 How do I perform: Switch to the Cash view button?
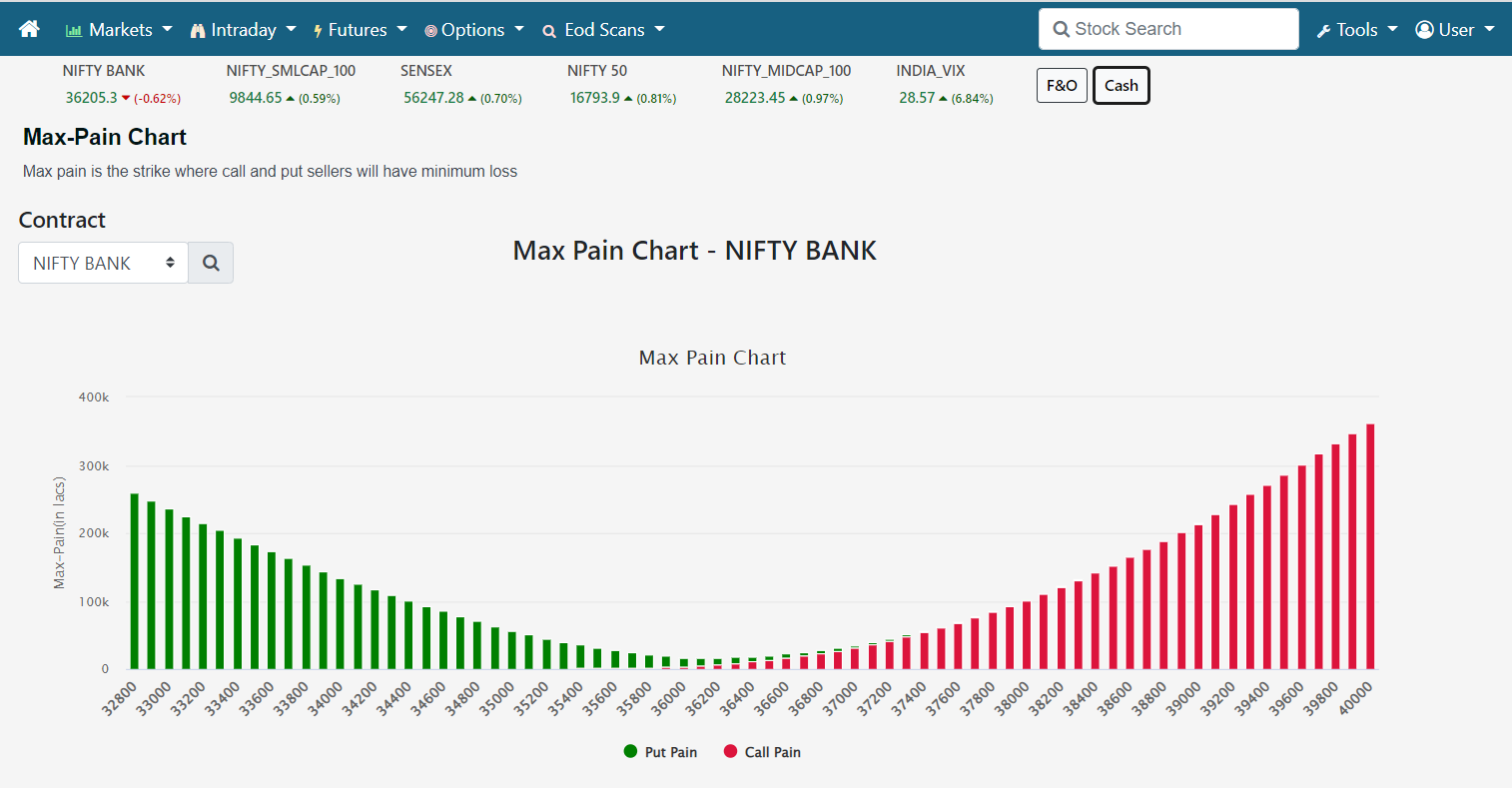[1122, 85]
